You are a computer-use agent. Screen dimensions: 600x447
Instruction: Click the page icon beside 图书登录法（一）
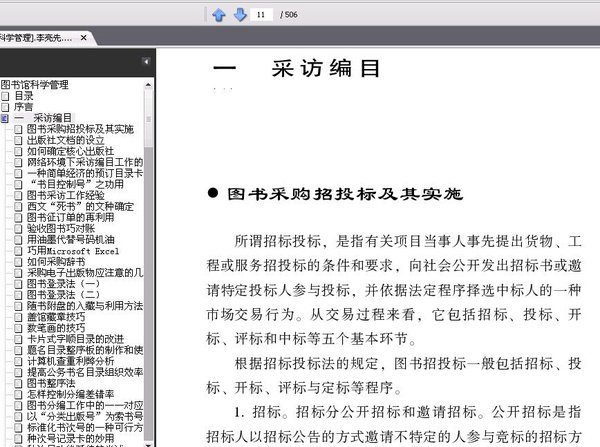(x=18, y=284)
